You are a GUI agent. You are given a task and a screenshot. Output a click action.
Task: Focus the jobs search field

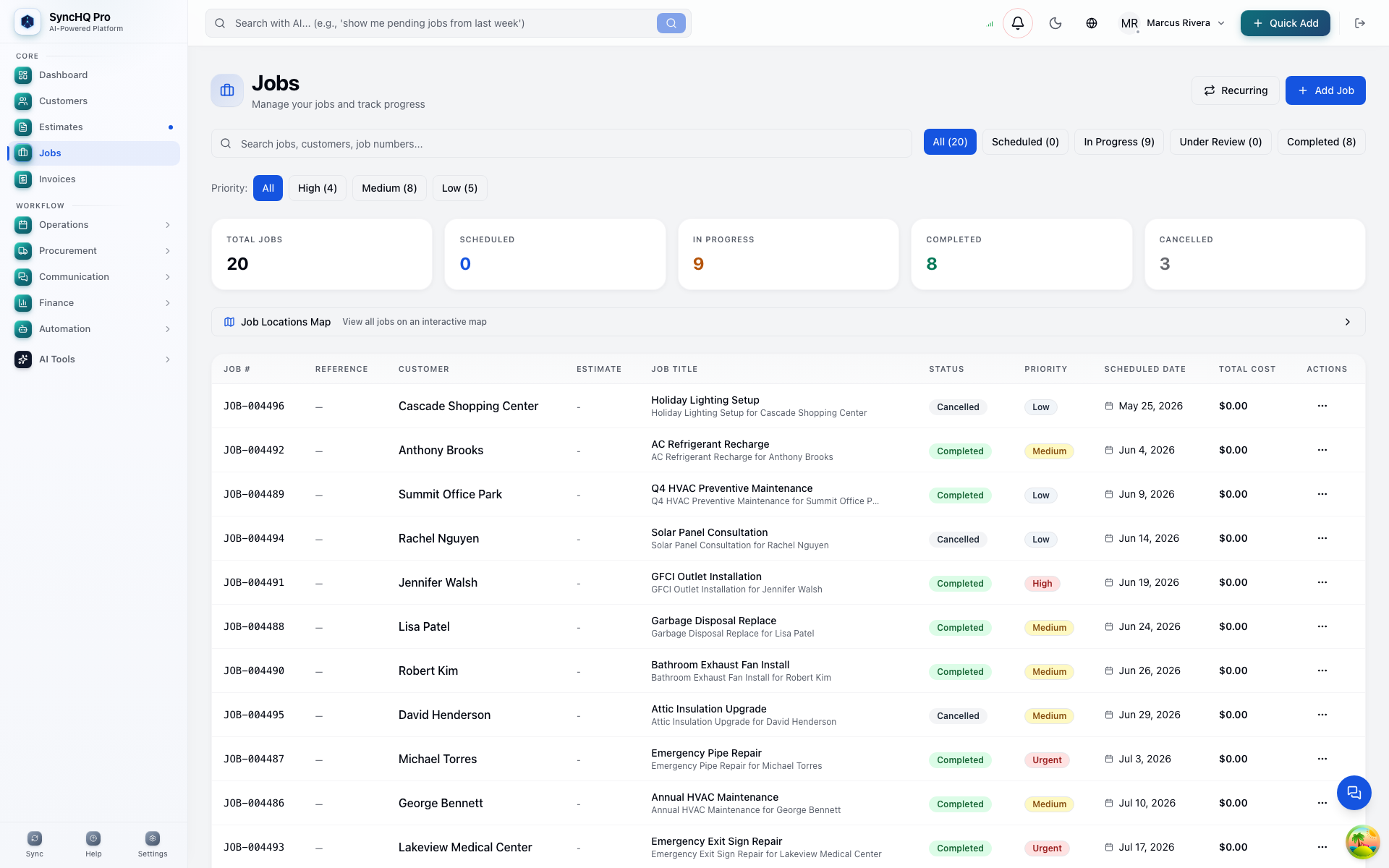[561, 143]
